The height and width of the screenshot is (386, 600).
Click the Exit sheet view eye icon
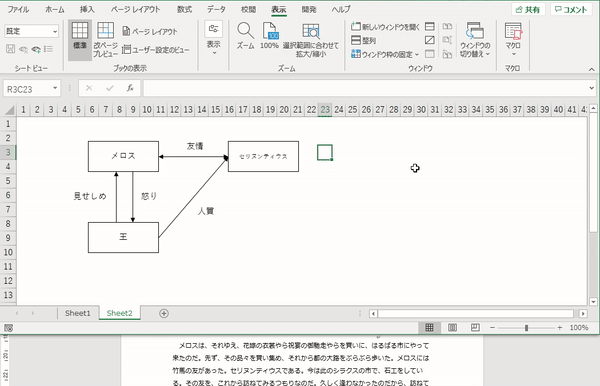pos(23,49)
